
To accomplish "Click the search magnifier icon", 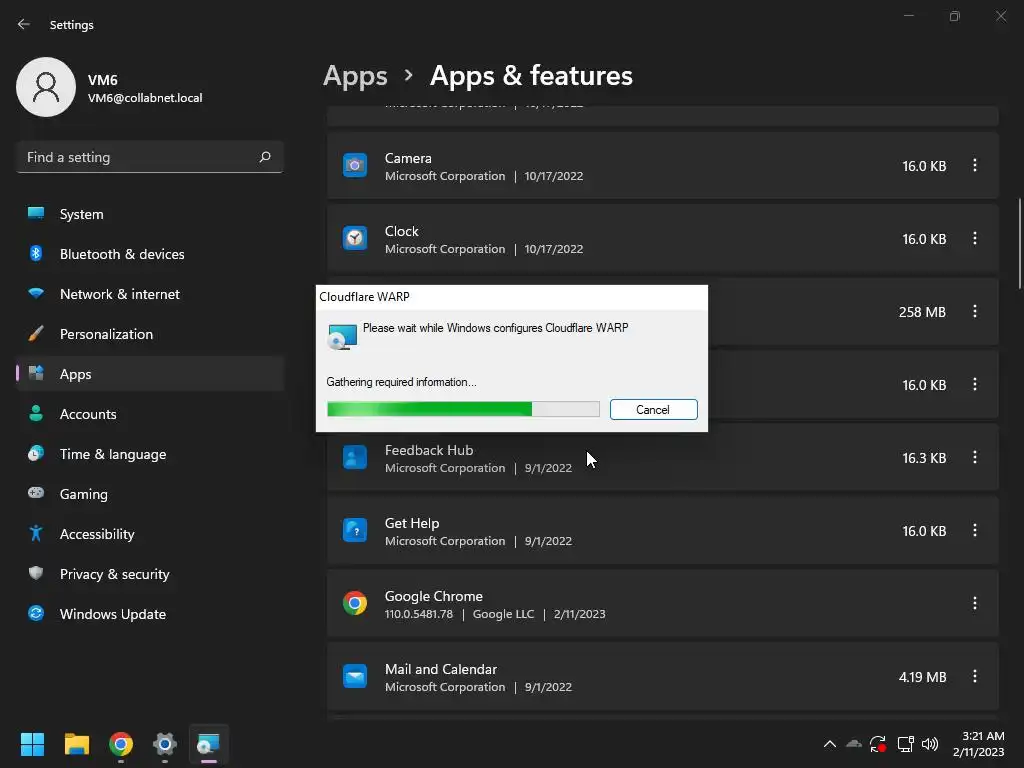I will coord(264,157).
